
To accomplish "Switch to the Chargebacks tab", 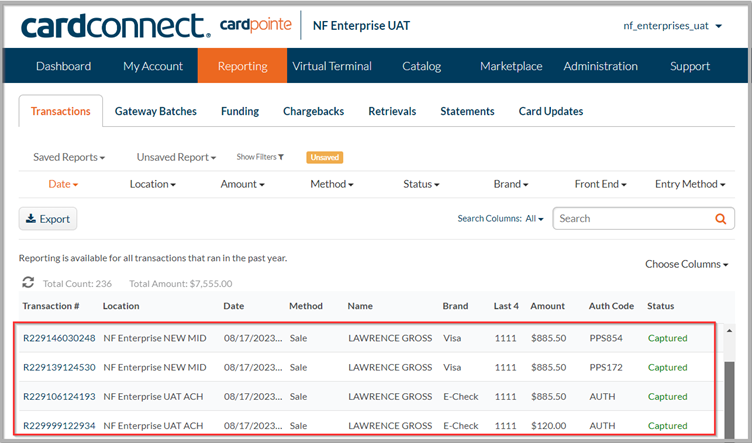I will pyautogui.click(x=314, y=111).
